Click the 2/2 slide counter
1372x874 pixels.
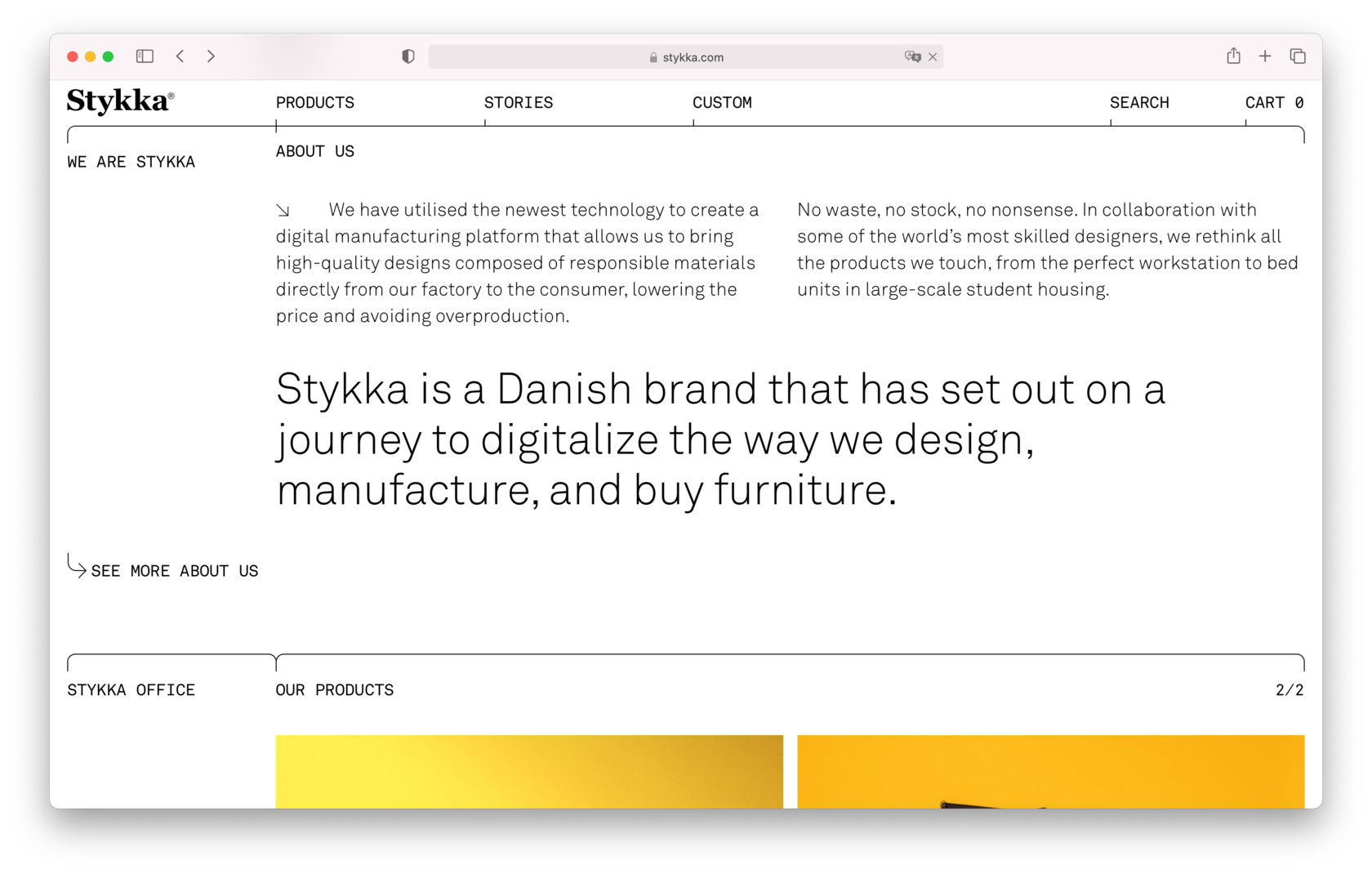pyautogui.click(x=1290, y=690)
